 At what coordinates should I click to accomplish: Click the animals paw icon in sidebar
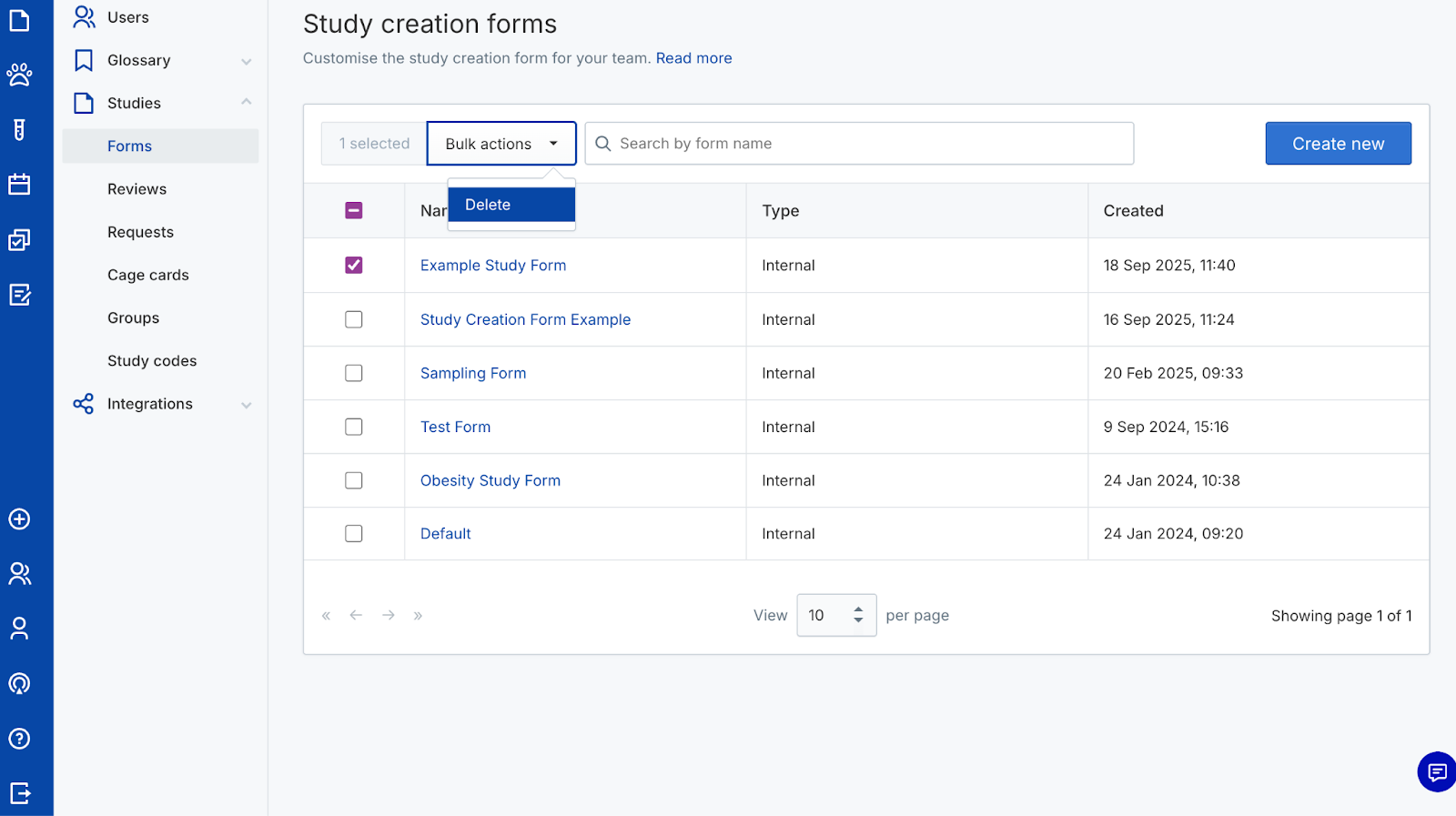click(x=19, y=75)
